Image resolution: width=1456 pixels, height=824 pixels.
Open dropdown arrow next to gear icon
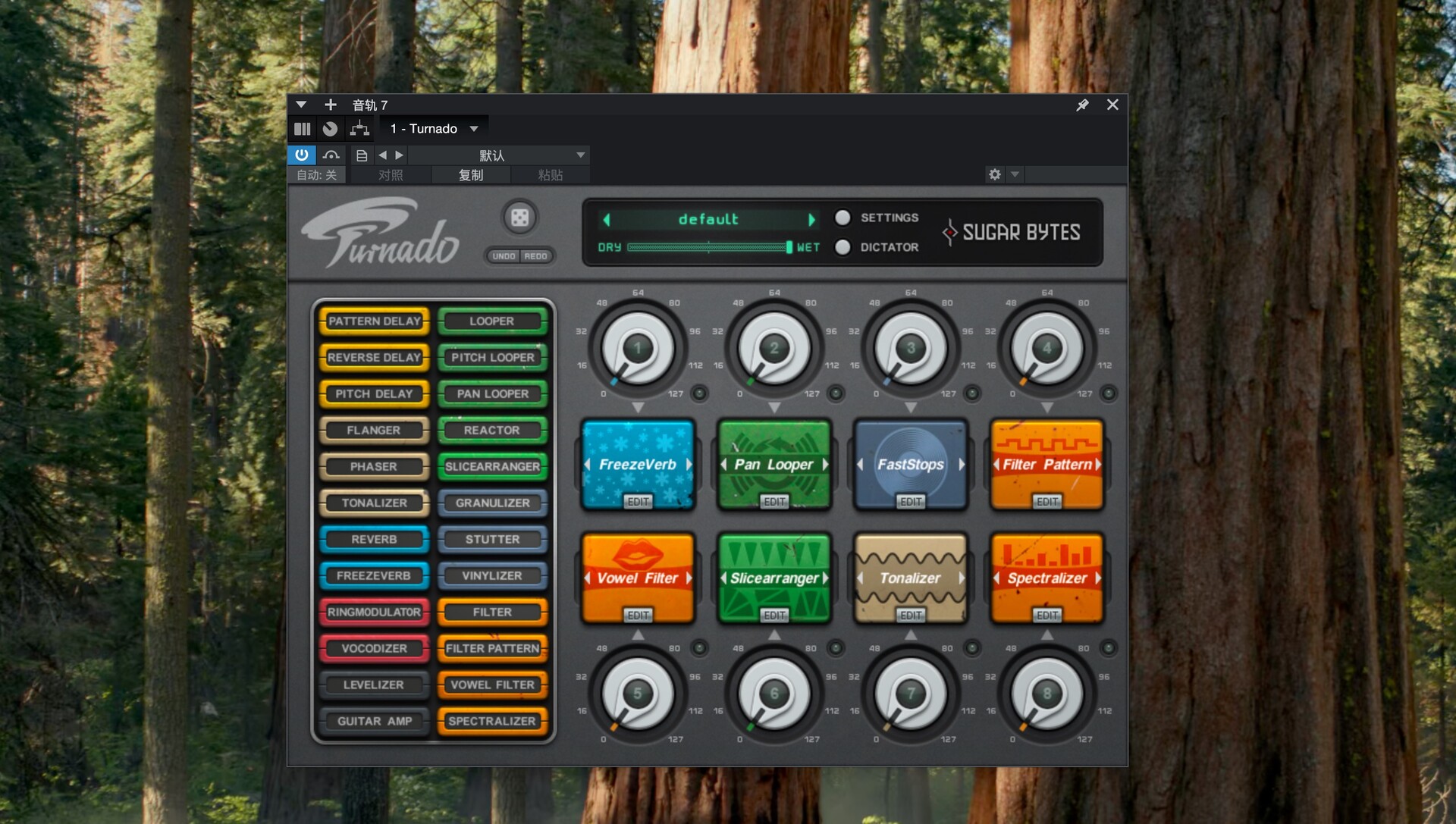point(1015,174)
